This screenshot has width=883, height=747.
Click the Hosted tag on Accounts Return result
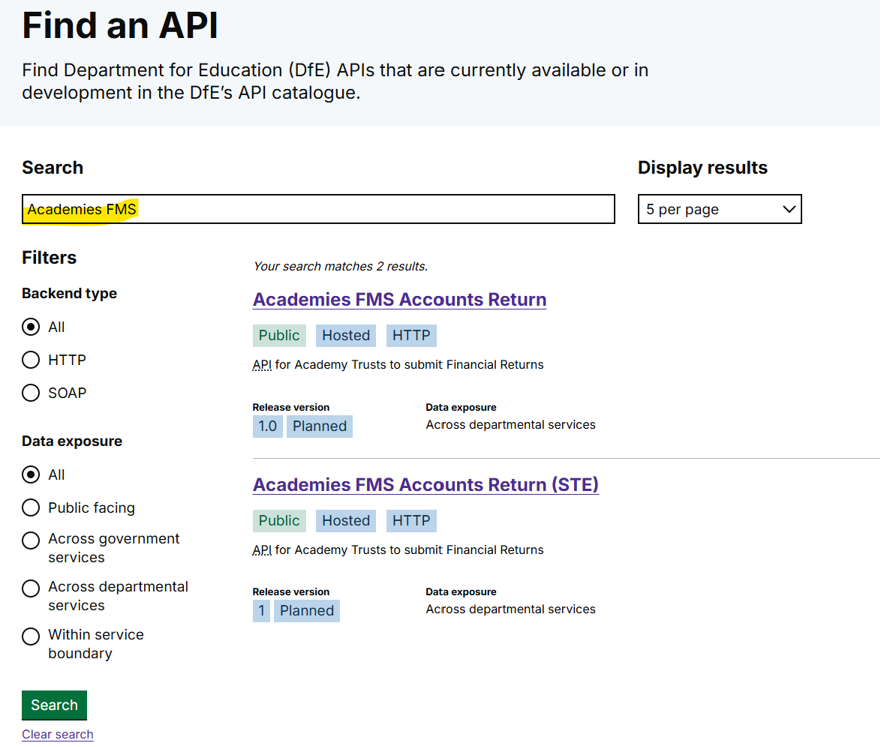[346, 335]
